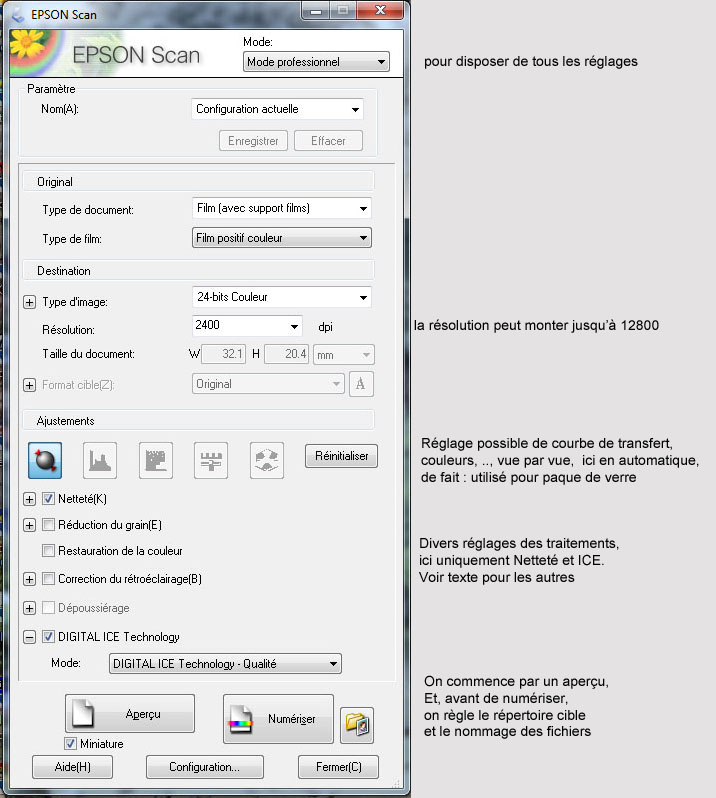Viewport: 716px width, 798px height.
Task: Disable the Netteté checkbox
Action: pyautogui.click(x=48, y=498)
